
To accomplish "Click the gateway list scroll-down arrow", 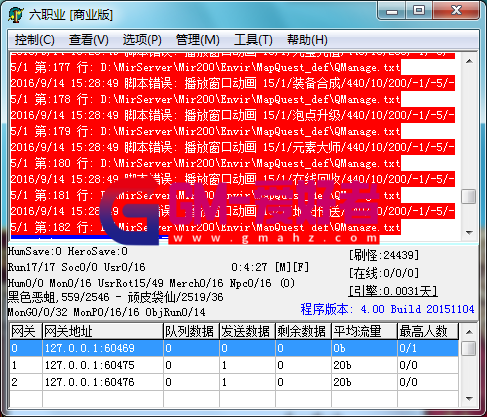I will point(469,398).
